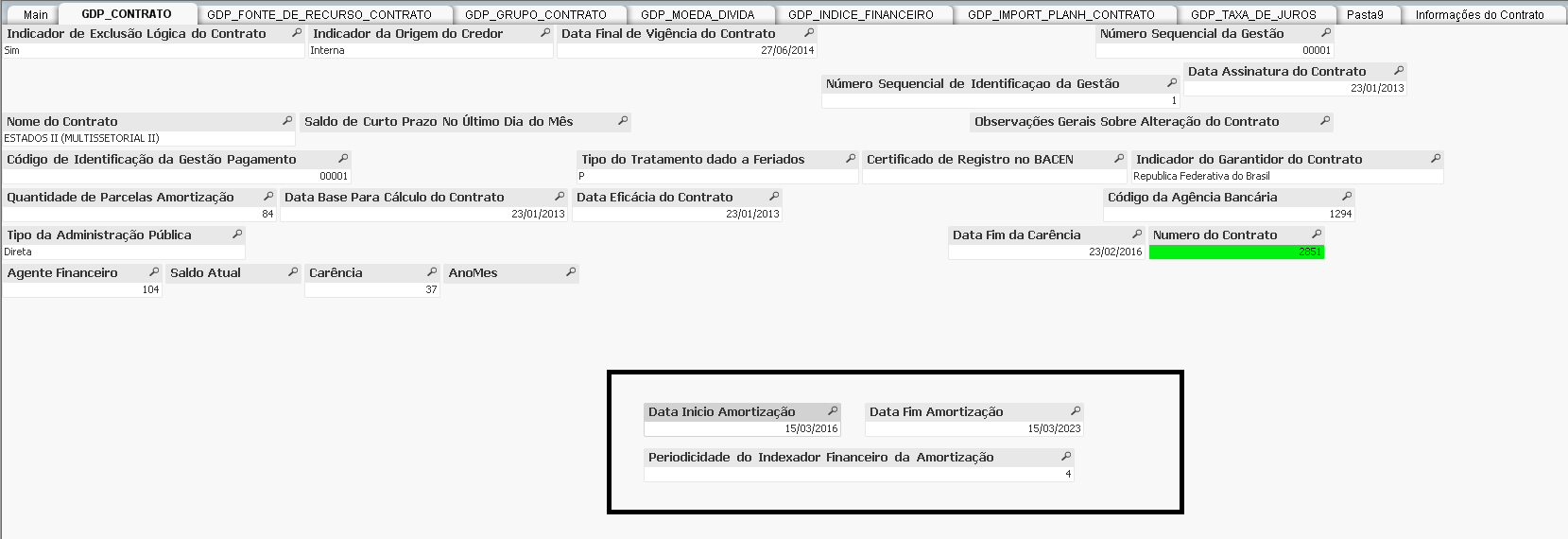Select ESTADOS II (MULTISSETORIAL II) contract name

pyautogui.click(x=148, y=138)
